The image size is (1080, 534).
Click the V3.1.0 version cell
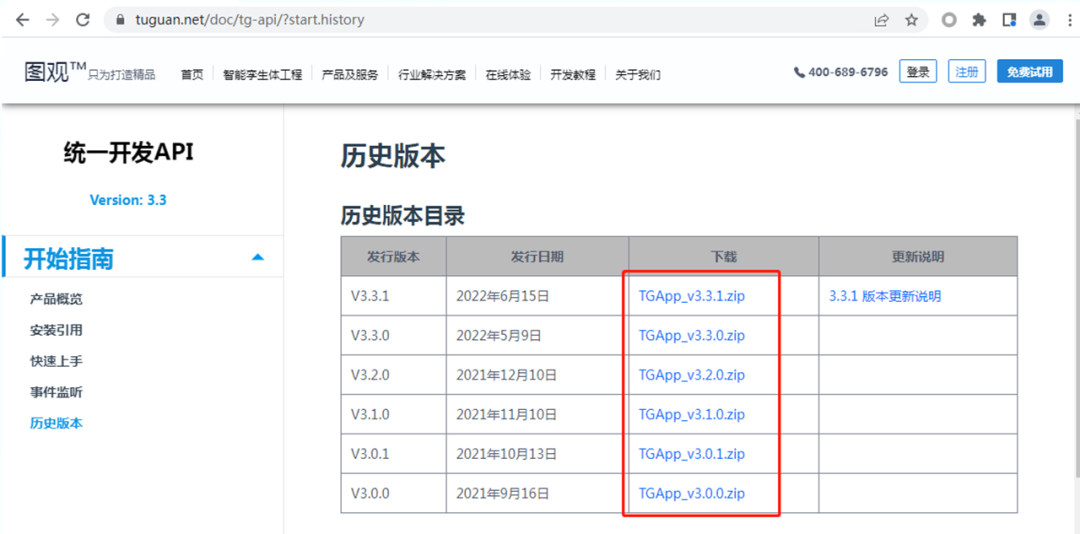(393, 414)
